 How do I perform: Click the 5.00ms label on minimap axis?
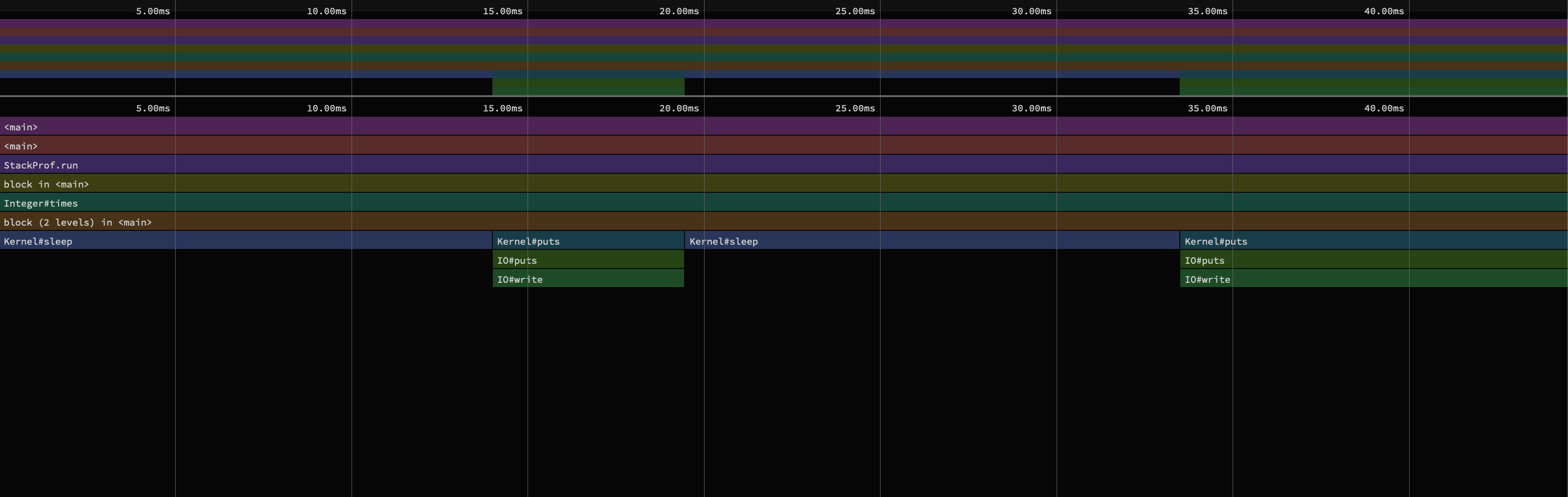(153, 11)
